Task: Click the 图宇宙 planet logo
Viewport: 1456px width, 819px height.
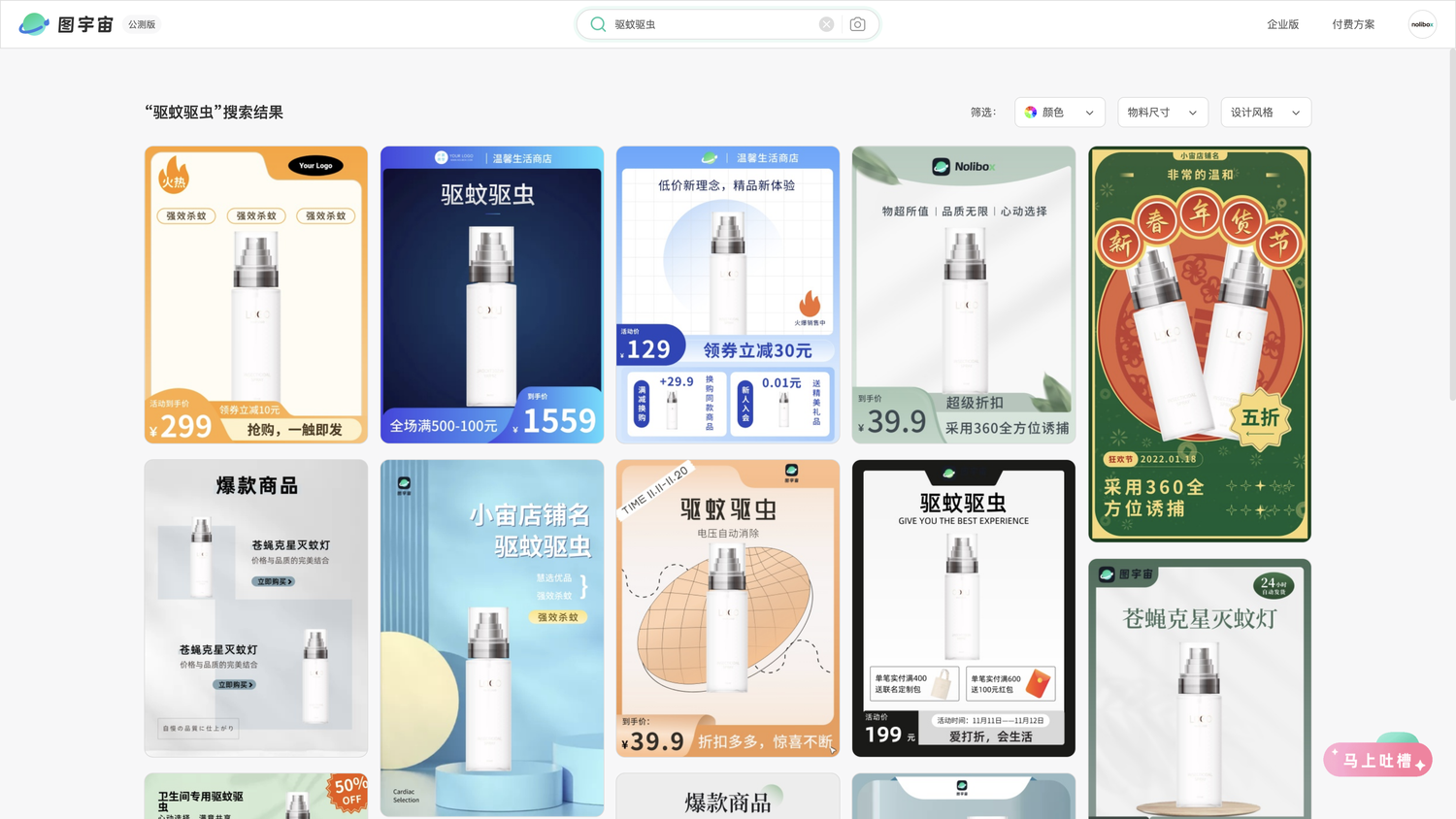Action: point(34,24)
